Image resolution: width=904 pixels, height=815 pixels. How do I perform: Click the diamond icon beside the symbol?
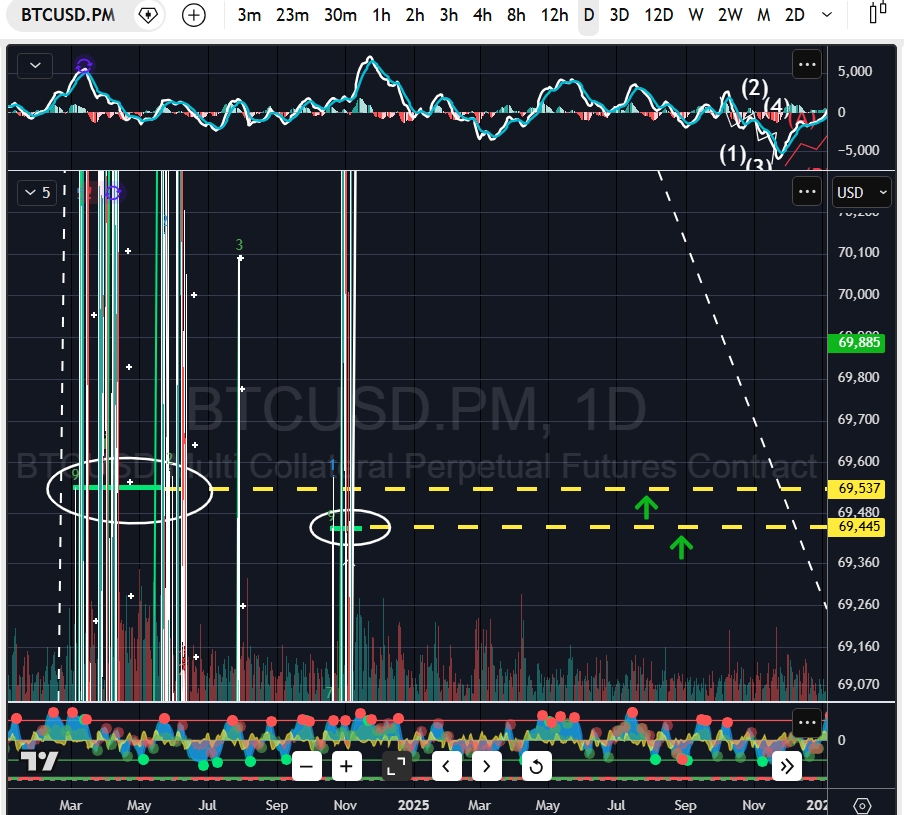point(148,16)
